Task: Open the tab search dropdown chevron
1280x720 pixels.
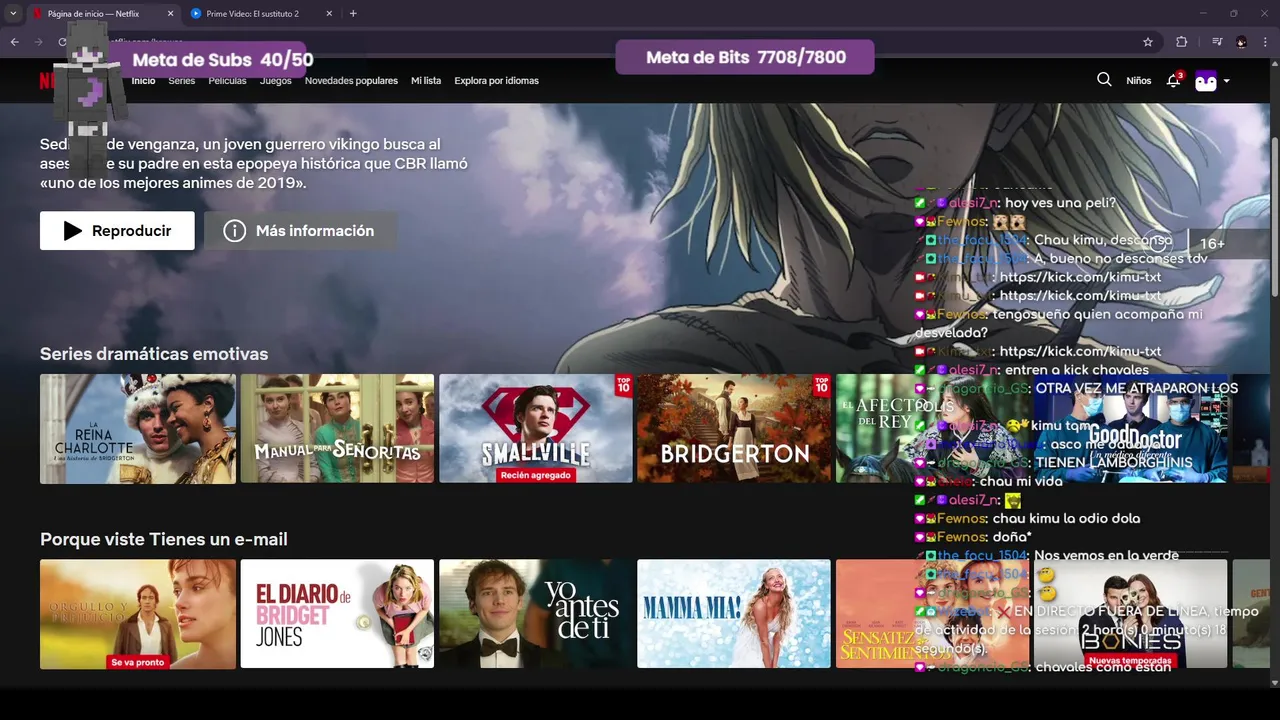Action: tap(13, 14)
